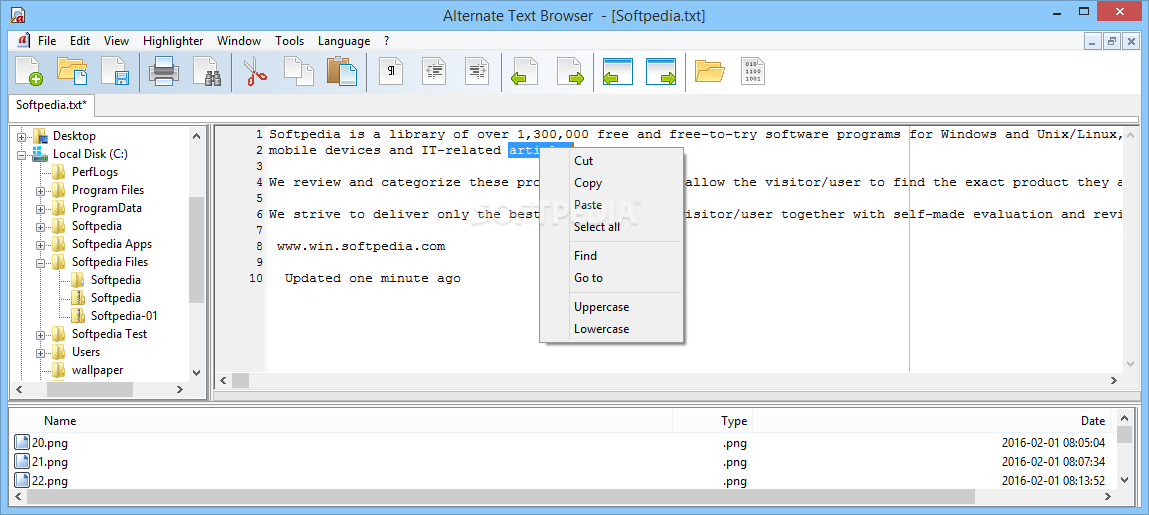The height and width of the screenshot is (515, 1149).
Task: Click the plain folder icon on the toolbar
Action: point(709,72)
